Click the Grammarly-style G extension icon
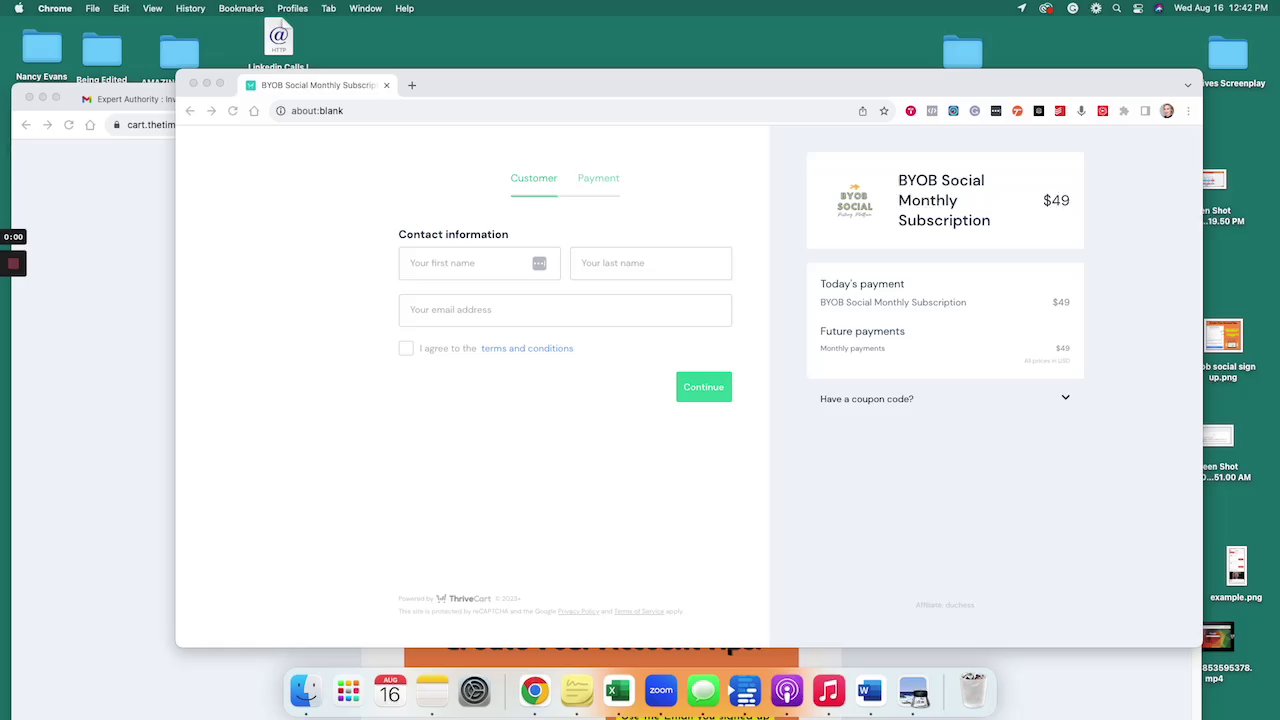The image size is (1280, 720). pyautogui.click(x=975, y=111)
